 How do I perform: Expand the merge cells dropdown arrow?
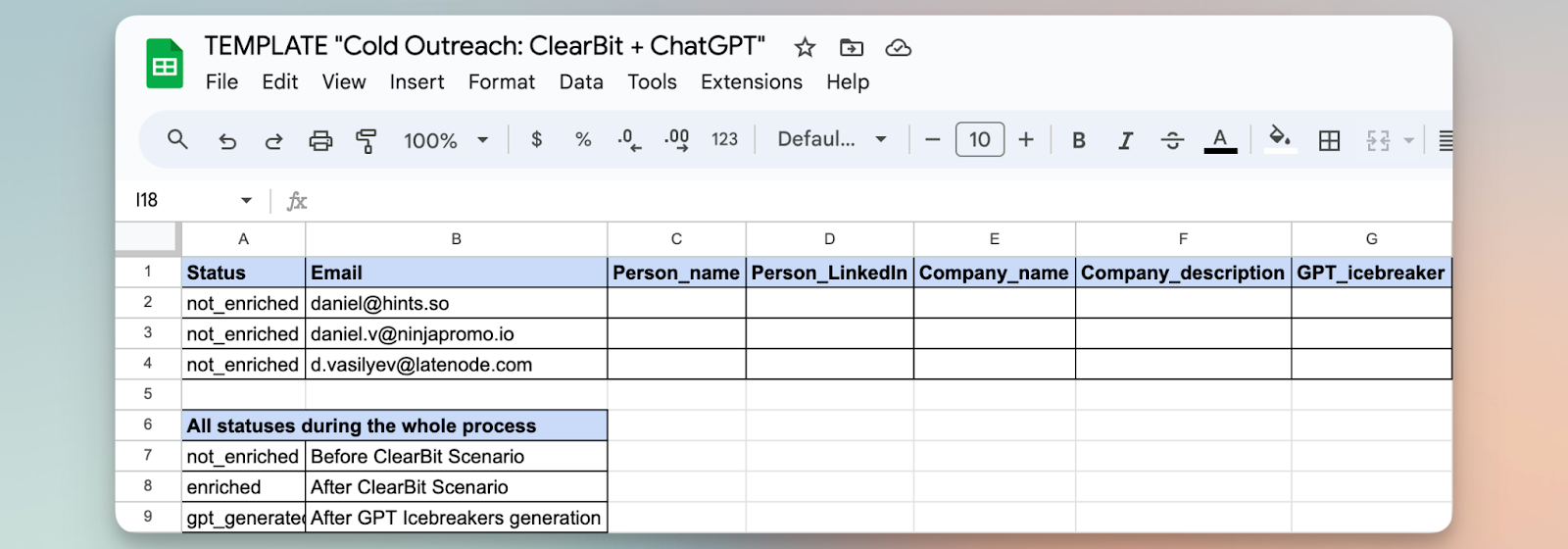1408,140
